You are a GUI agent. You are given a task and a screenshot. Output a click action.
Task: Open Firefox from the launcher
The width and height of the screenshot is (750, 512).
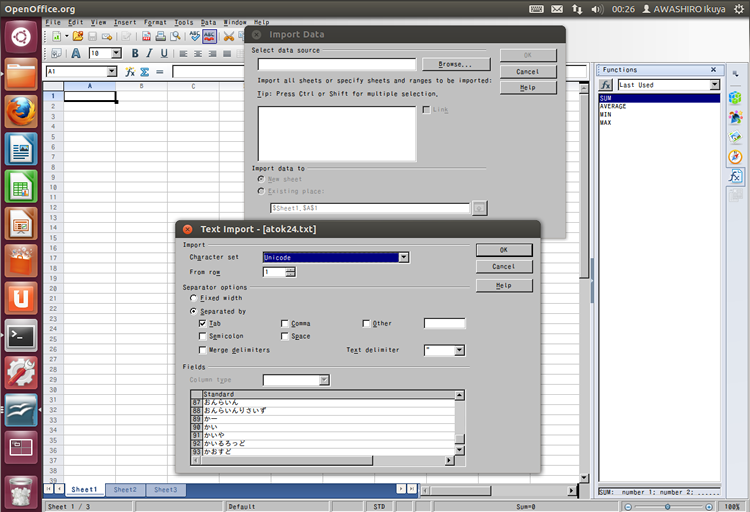click(x=21, y=112)
